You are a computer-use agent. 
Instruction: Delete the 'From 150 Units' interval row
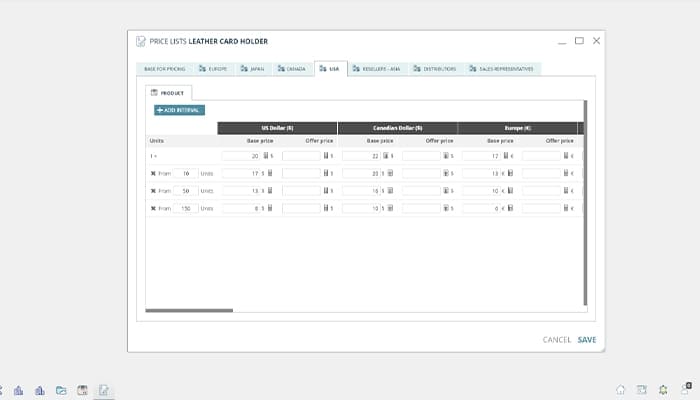[x=153, y=208]
